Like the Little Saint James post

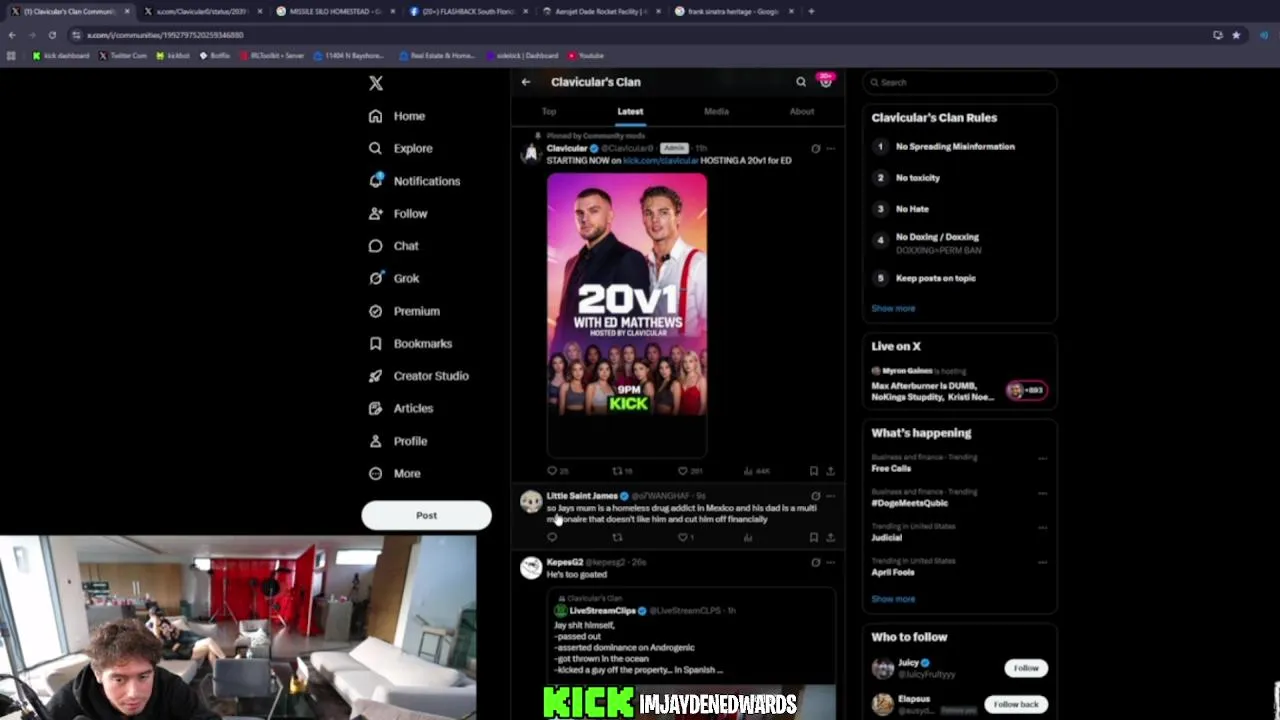pyautogui.click(x=683, y=537)
